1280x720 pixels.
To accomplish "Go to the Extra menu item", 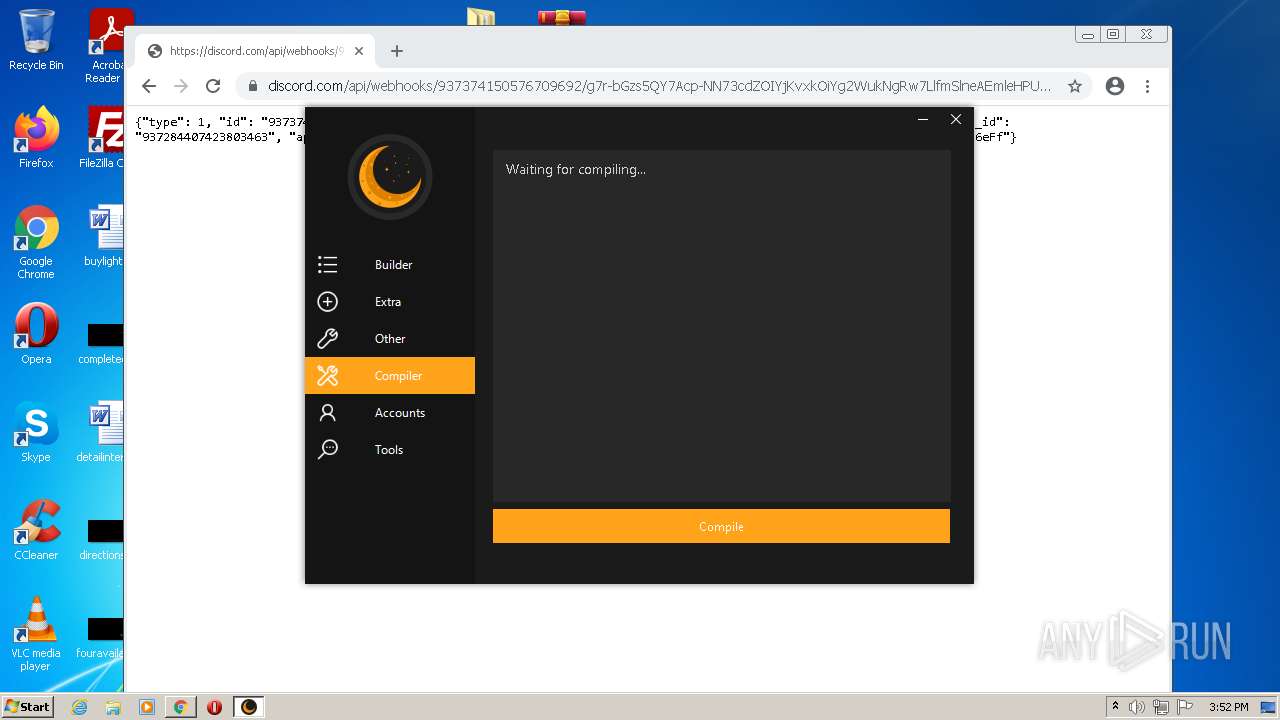I will click(x=388, y=302).
